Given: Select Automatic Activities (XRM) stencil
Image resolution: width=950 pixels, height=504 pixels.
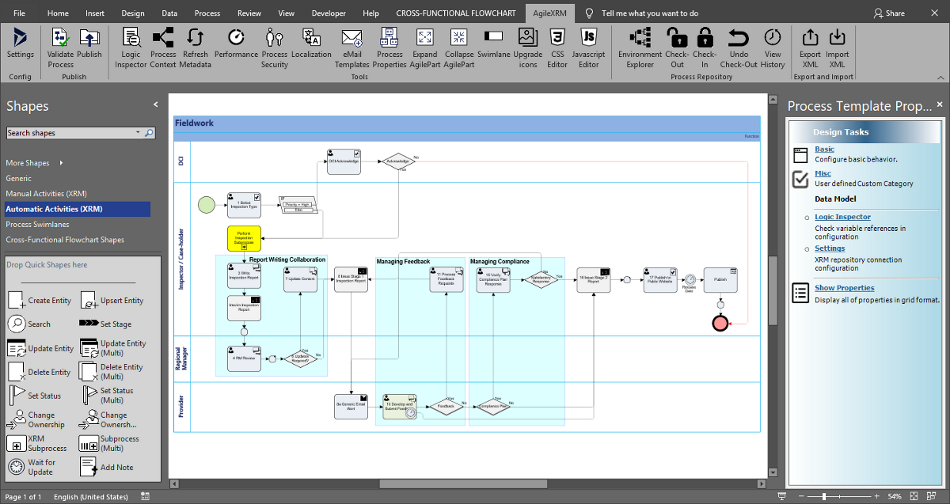Looking at the screenshot, I should click(x=78, y=209).
